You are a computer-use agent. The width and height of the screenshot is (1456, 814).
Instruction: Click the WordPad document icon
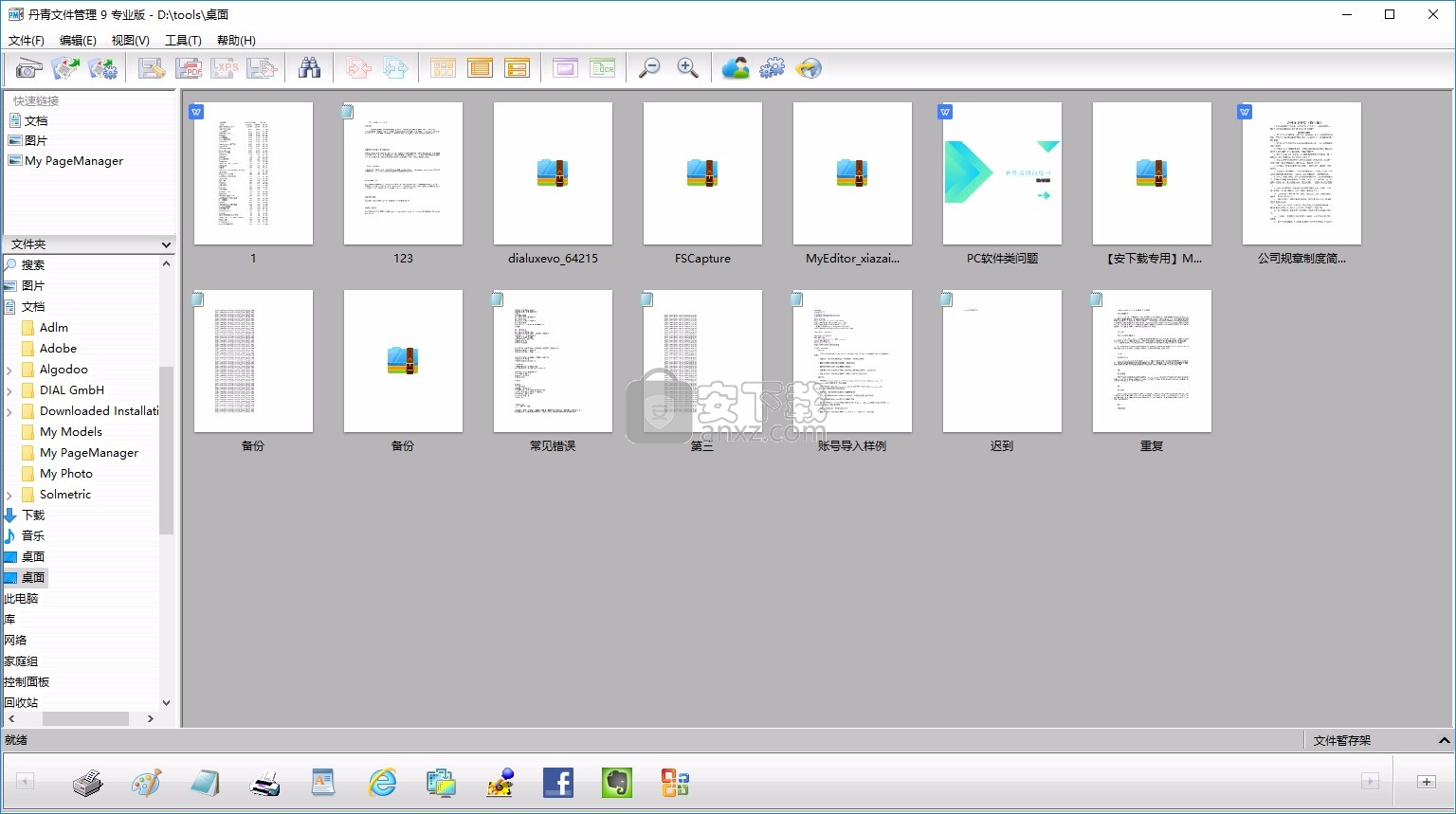point(323,783)
